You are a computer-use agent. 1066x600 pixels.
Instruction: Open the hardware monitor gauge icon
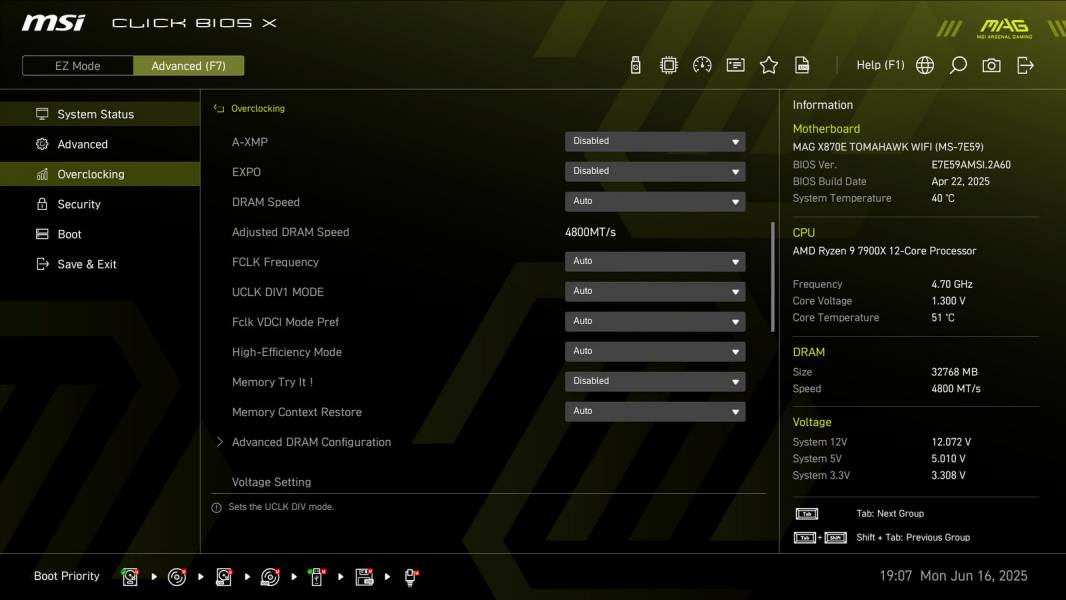(702, 65)
